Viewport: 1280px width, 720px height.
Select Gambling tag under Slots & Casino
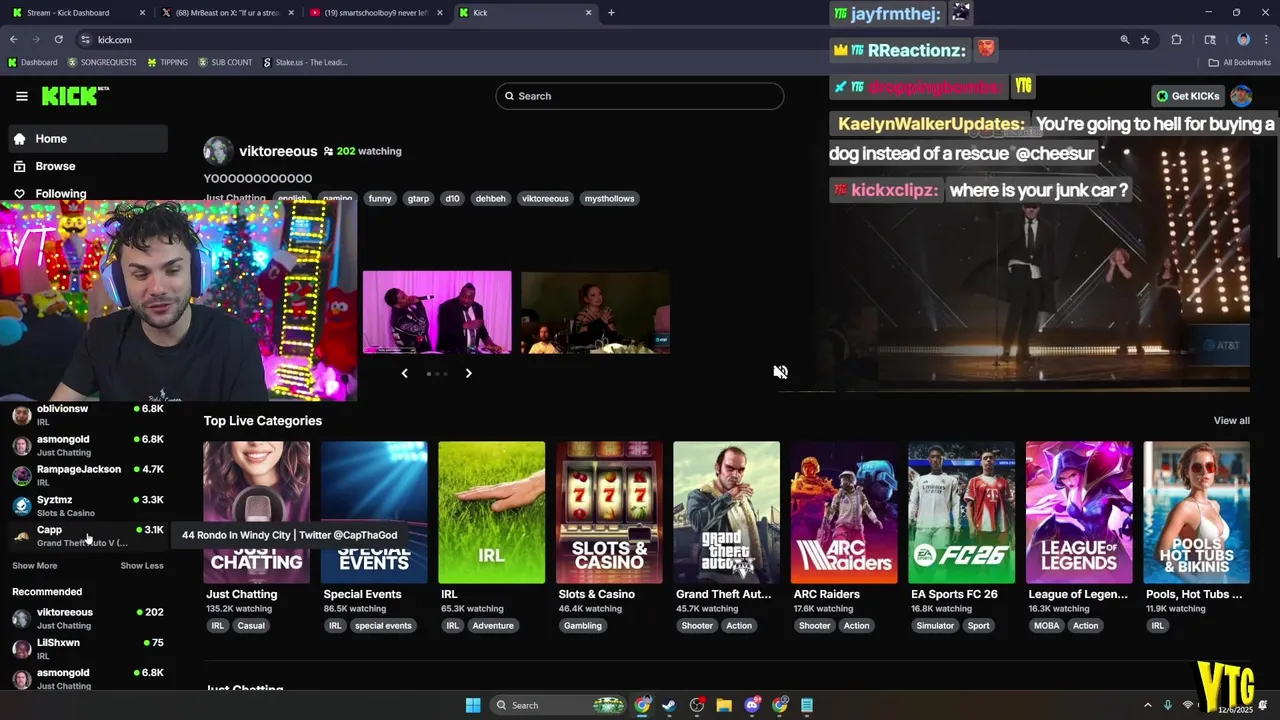tap(582, 626)
